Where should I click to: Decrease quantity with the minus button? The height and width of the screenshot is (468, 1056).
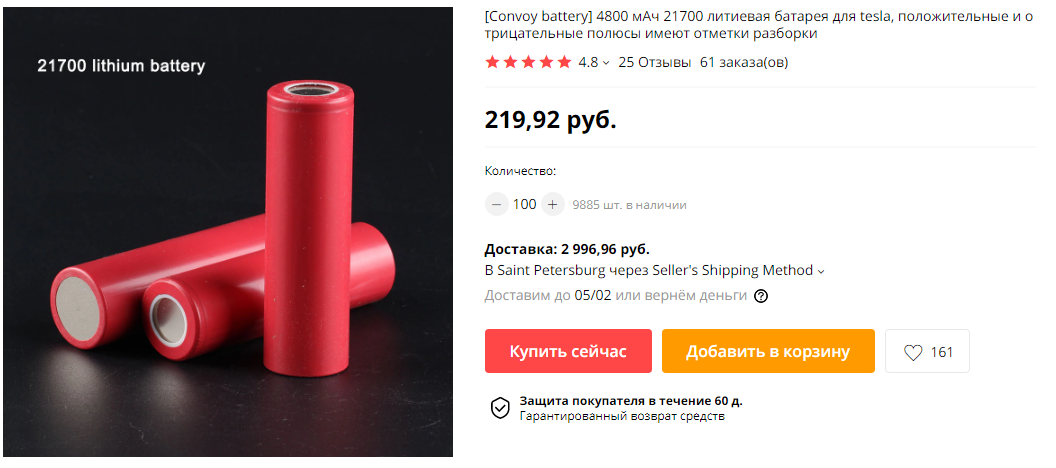(x=496, y=204)
